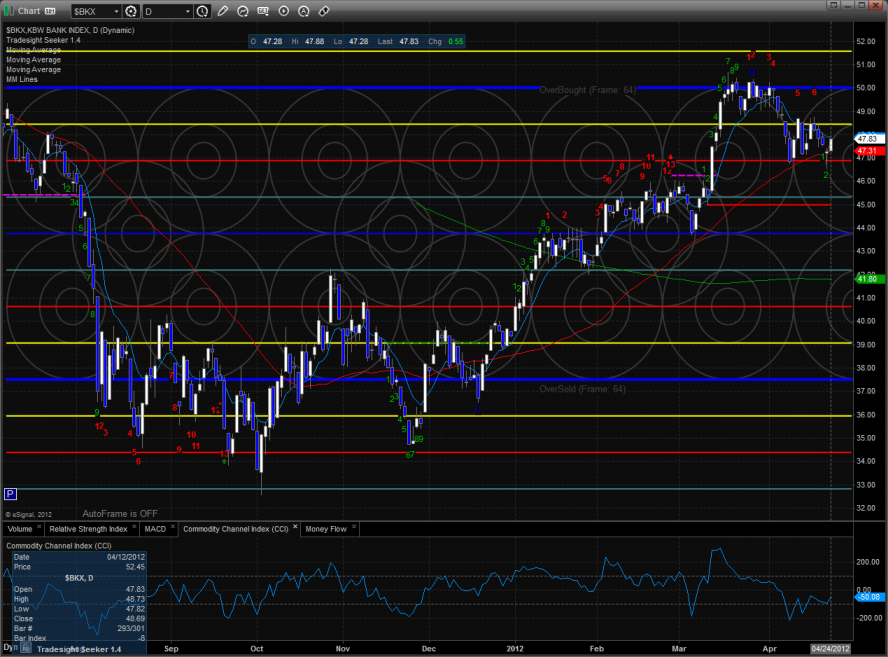Close the Commodity Channel Index tab
The height and width of the screenshot is (657, 888).
coord(296,528)
